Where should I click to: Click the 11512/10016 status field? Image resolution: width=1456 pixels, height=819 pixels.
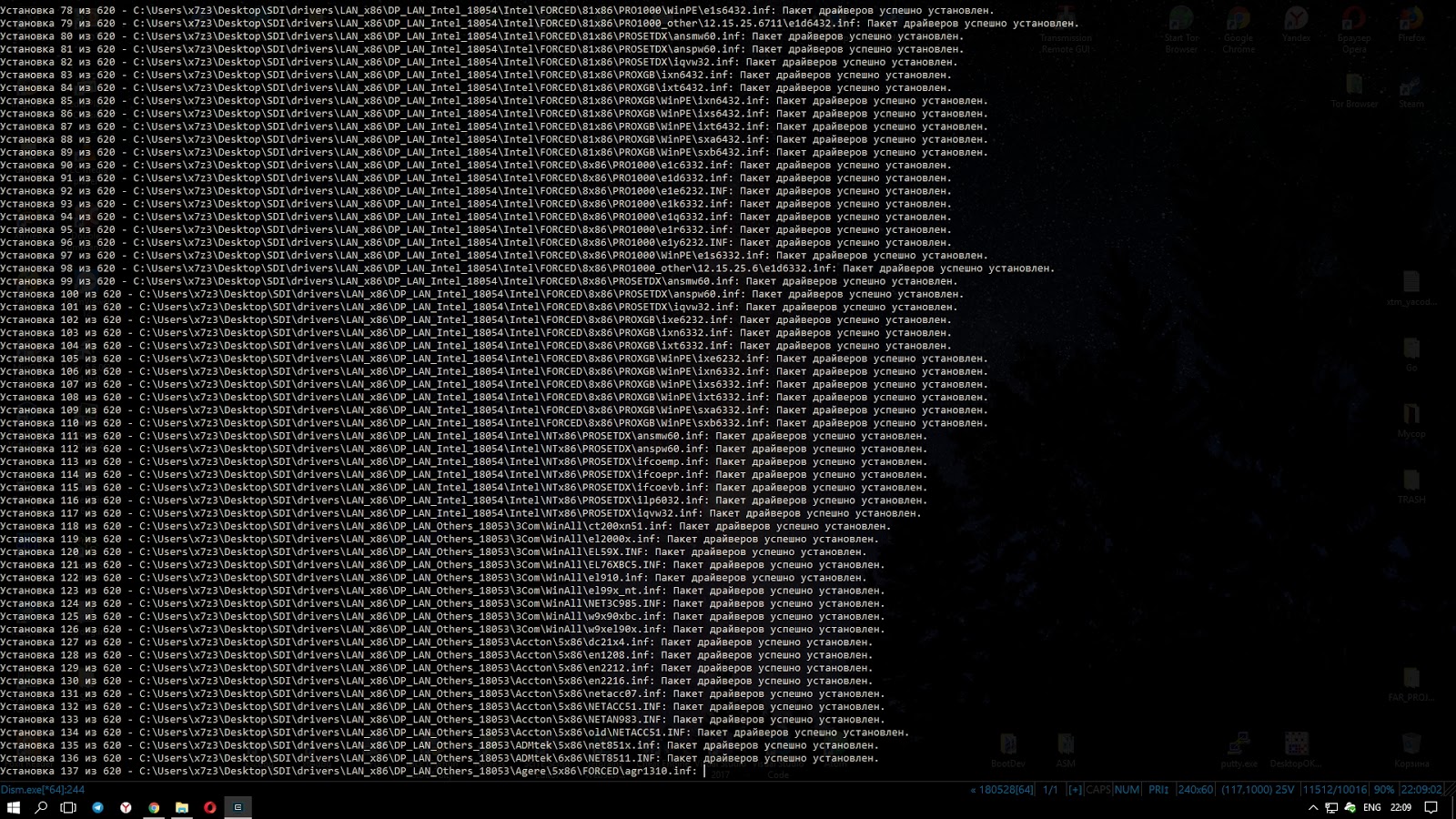point(1335,790)
